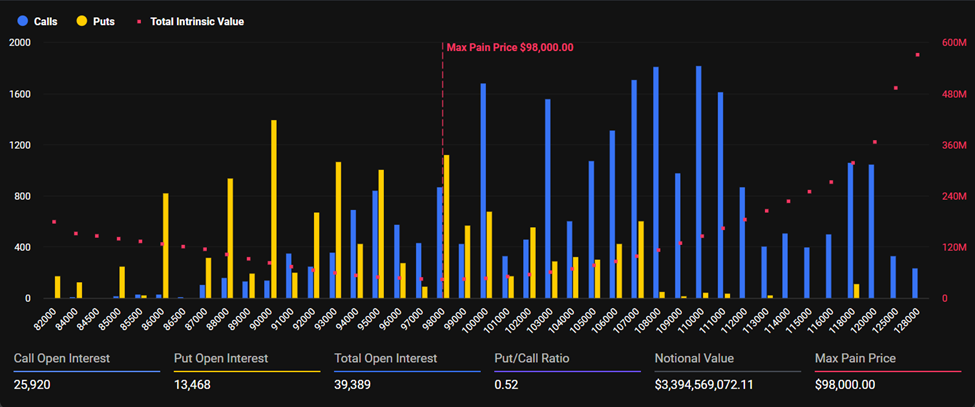The height and width of the screenshot is (407, 975).
Task: Toggle the Total Intrinsic Value legend
Action: [x=190, y=22]
